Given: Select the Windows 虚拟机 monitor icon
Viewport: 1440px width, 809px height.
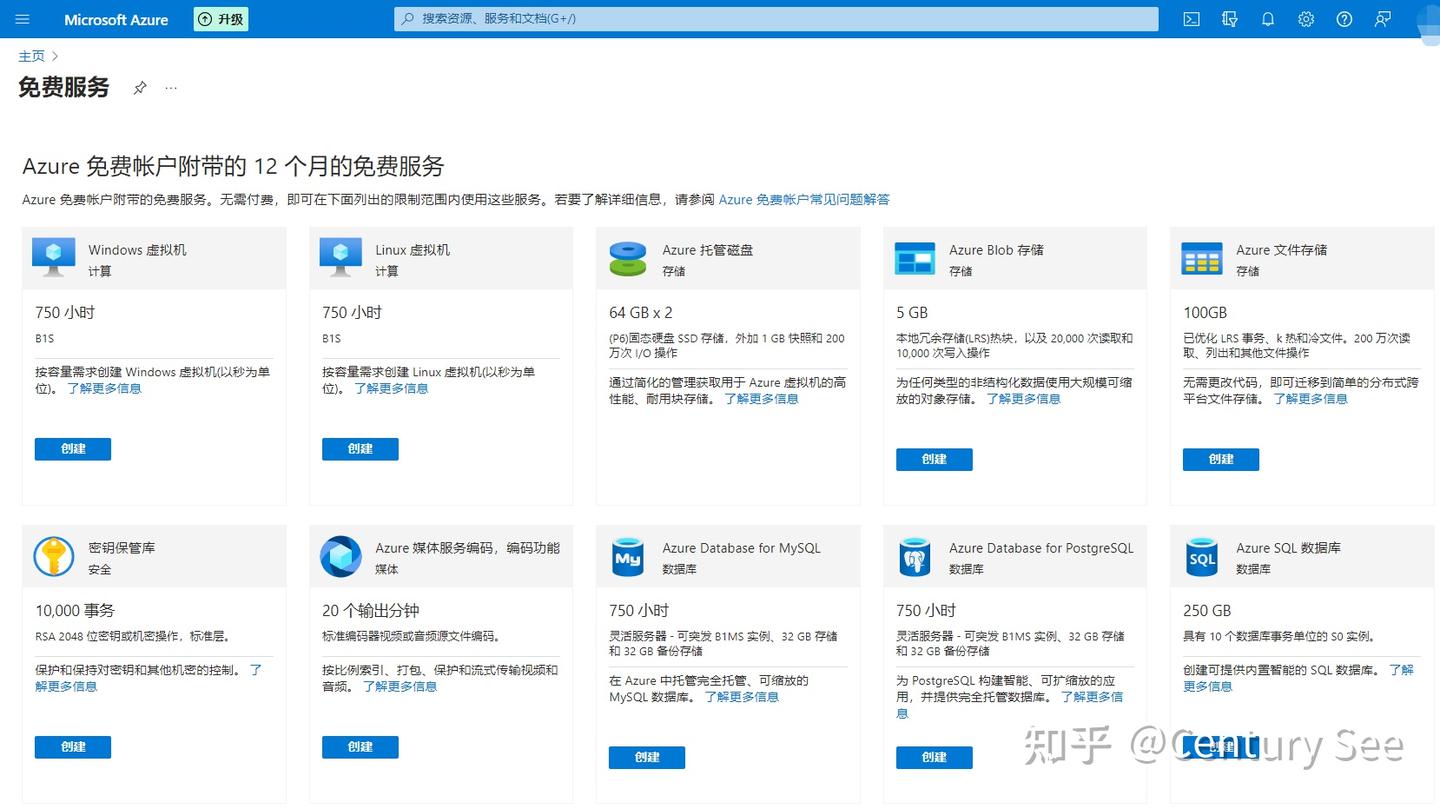Looking at the screenshot, I should [54, 258].
